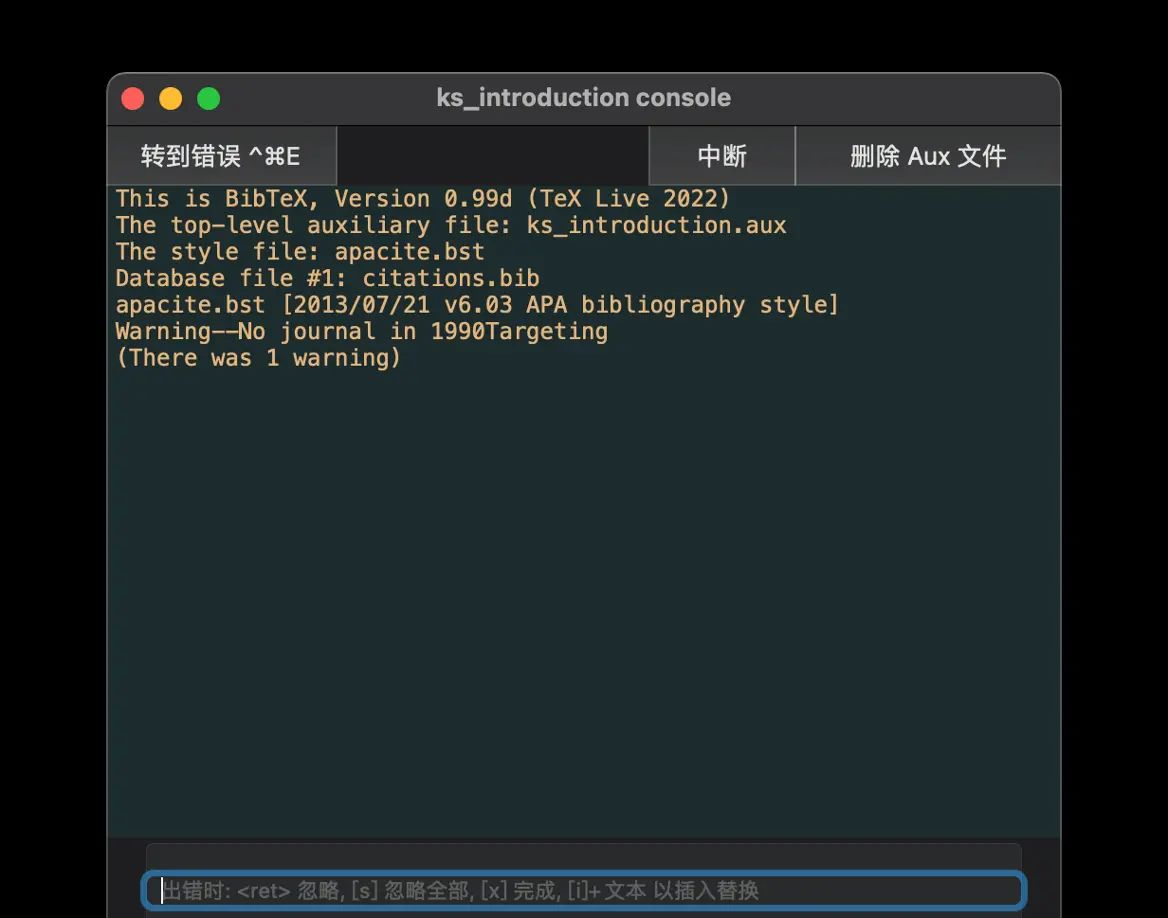Click the warning line about 1990Targeting

360,331
